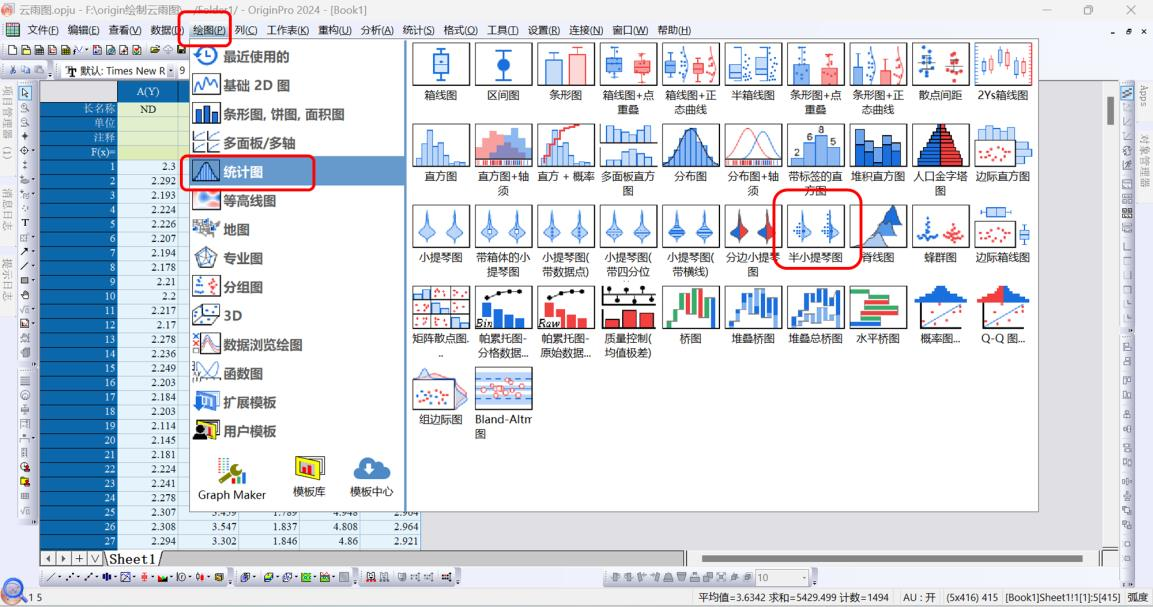The image size is (1153, 607).
Task: Expand the 最近使用的 recent plots category
Action: point(297,57)
